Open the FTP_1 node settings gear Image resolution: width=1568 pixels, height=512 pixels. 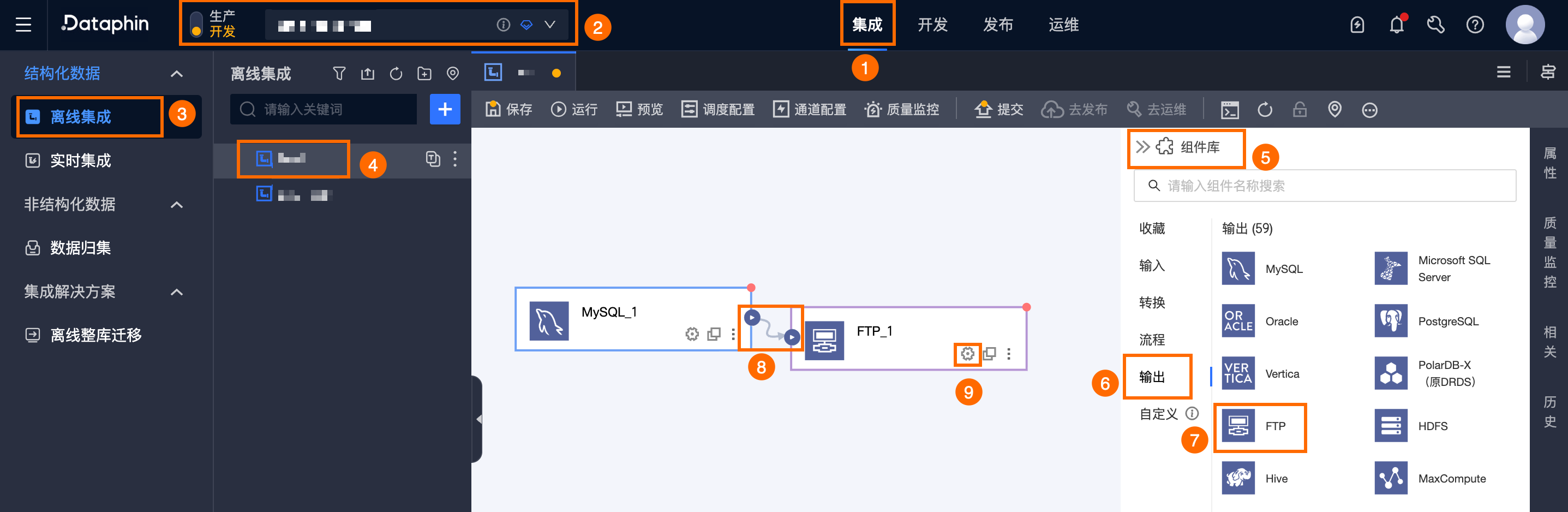pyautogui.click(x=967, y=354)
